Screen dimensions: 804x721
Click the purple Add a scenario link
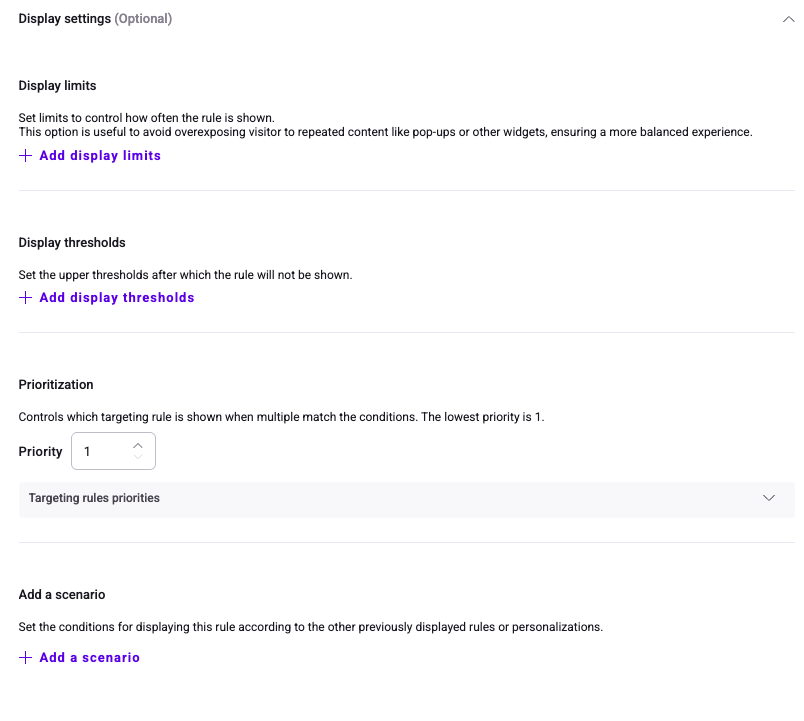(x=89, y=658)
